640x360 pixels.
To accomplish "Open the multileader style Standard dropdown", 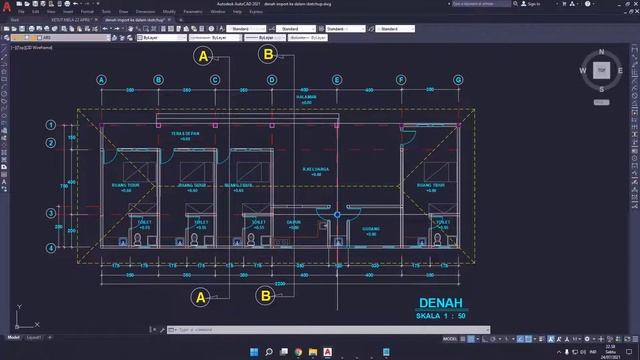I will [395, 29].
